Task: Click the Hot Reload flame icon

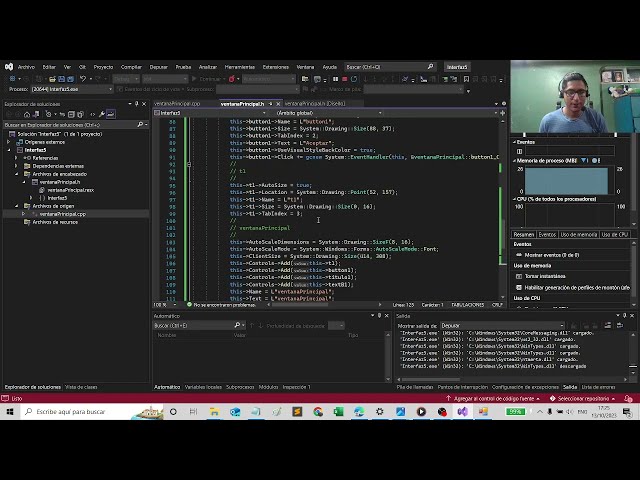Action: [x=231, y=79]
